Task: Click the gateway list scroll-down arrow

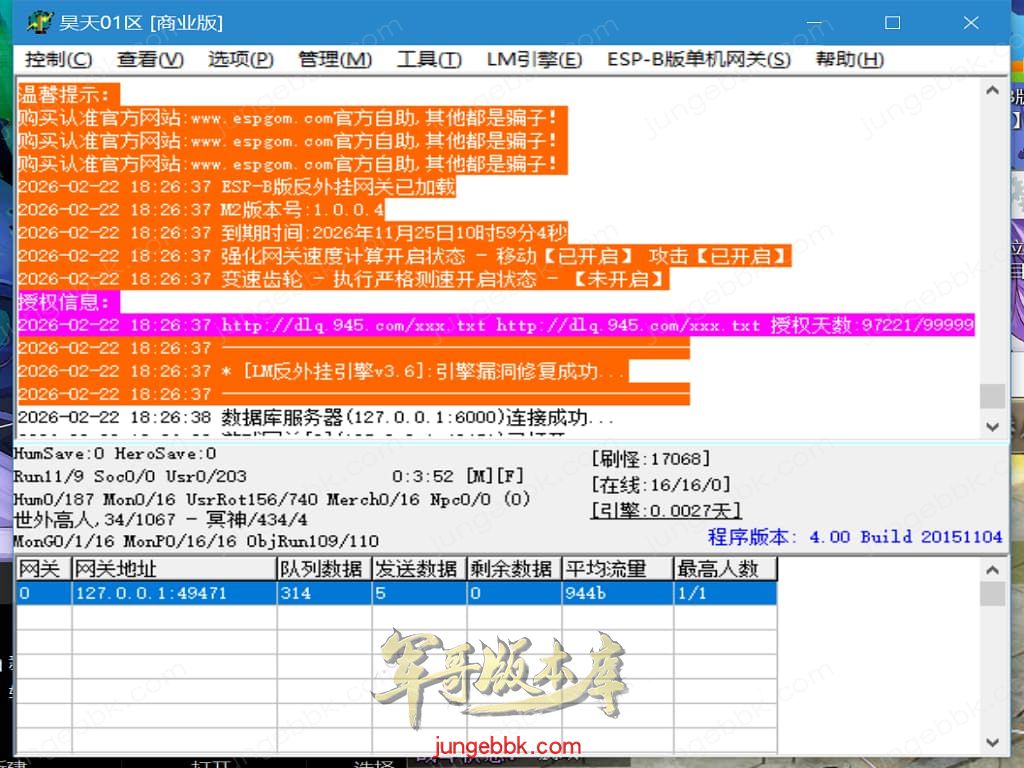Action: click(x=992, y=743)
